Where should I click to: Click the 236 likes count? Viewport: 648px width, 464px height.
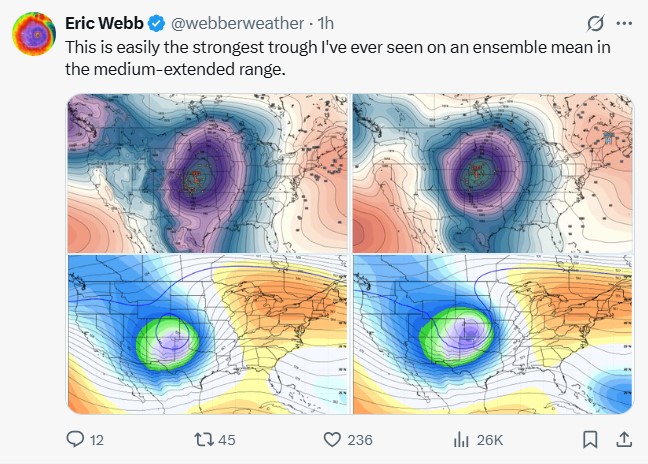pyautogui.click(x=360, y=440)
